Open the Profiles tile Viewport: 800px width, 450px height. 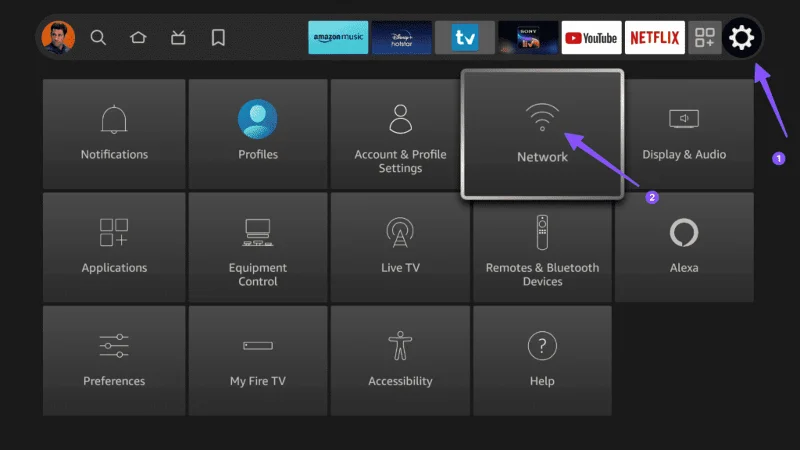(258, 134)
